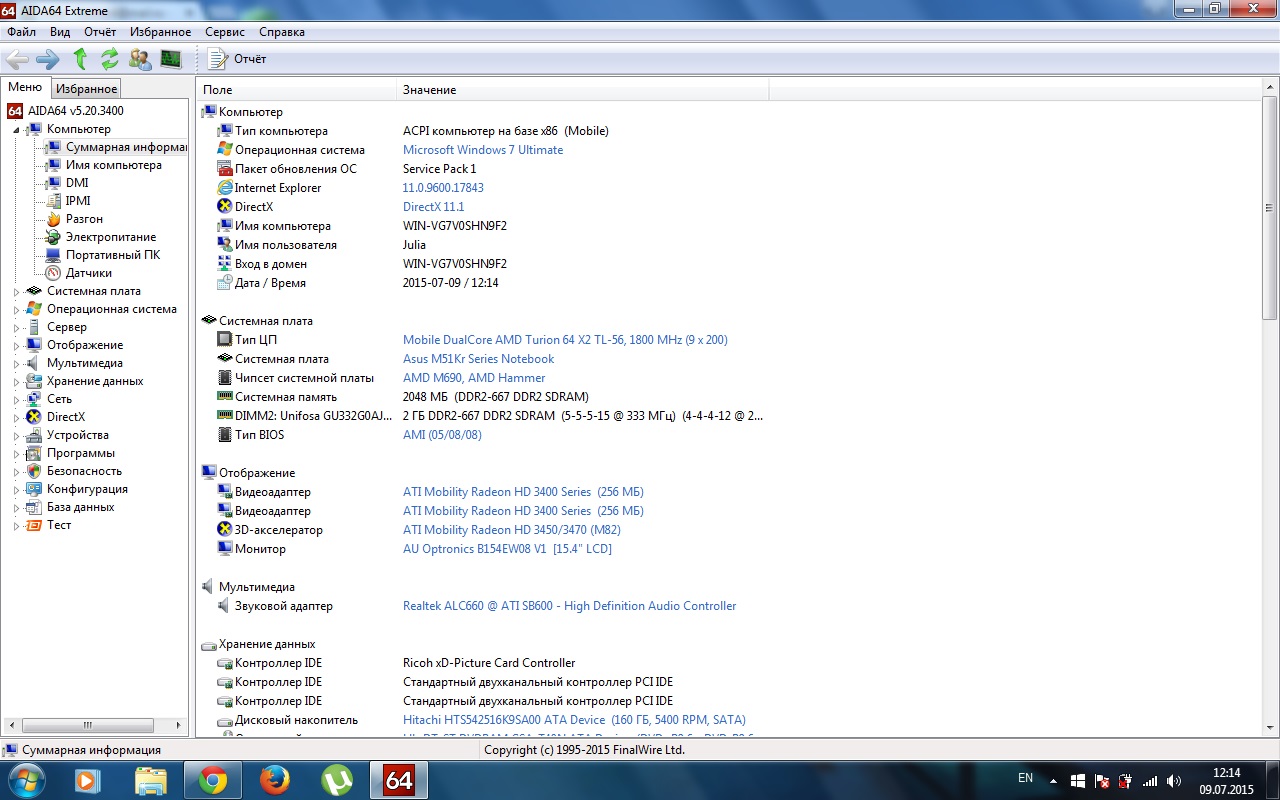Click the green Parent Level up arrow
Image resolution: width=1280 pixels, height=800 pixels.
pyautogui.click(x=80, y=59)
